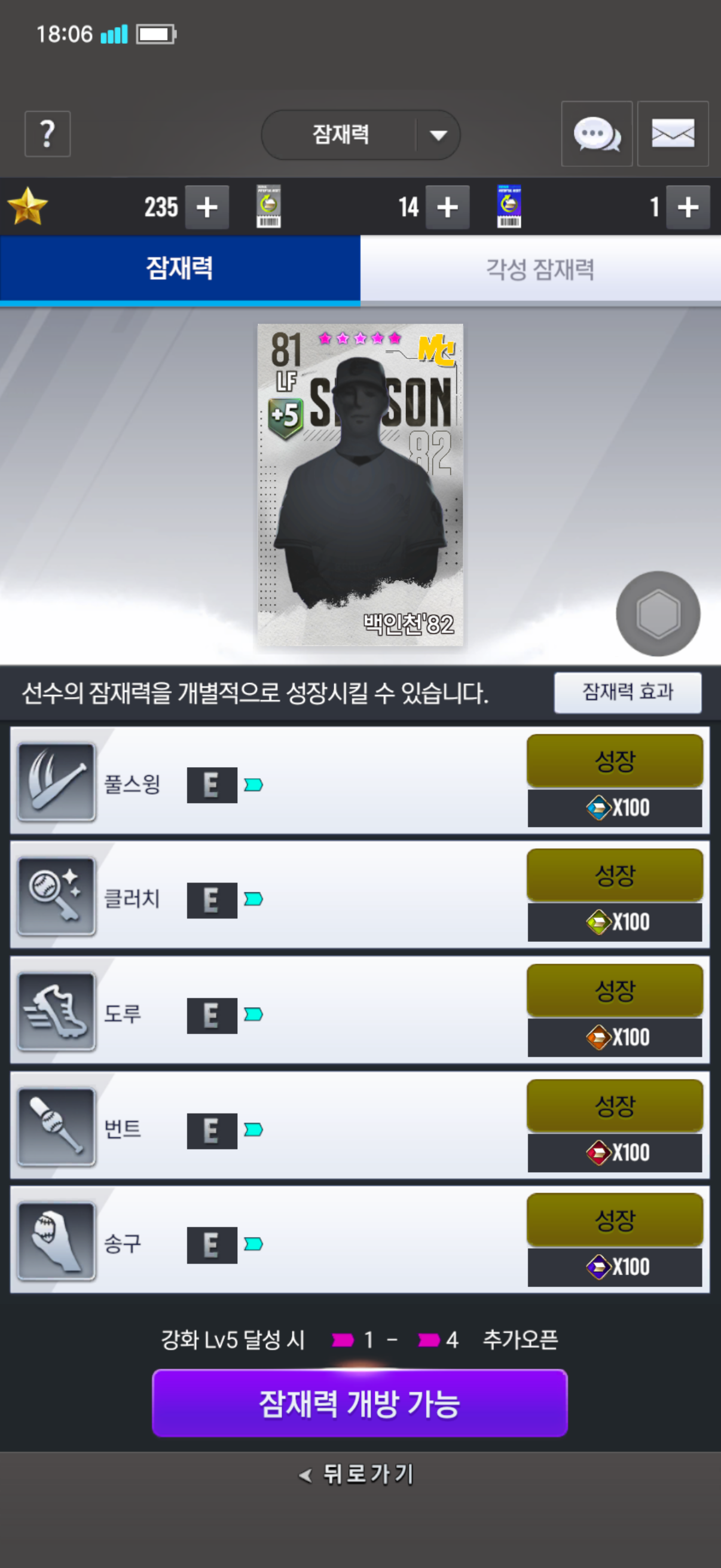Tap the round hexagon button beside card
This screenshot has height=1568, width=721.
pos(658,614)
